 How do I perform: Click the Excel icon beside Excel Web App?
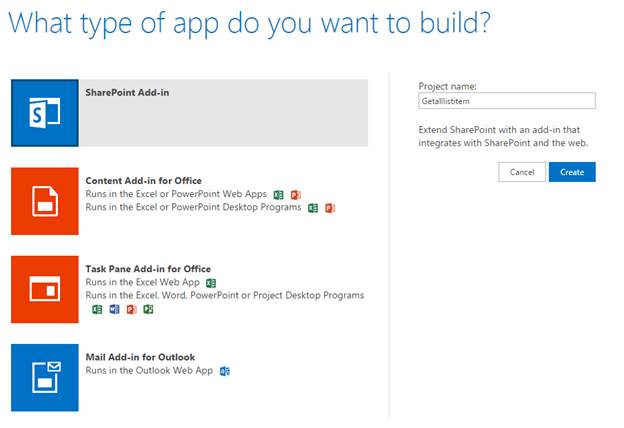(211, 283)
